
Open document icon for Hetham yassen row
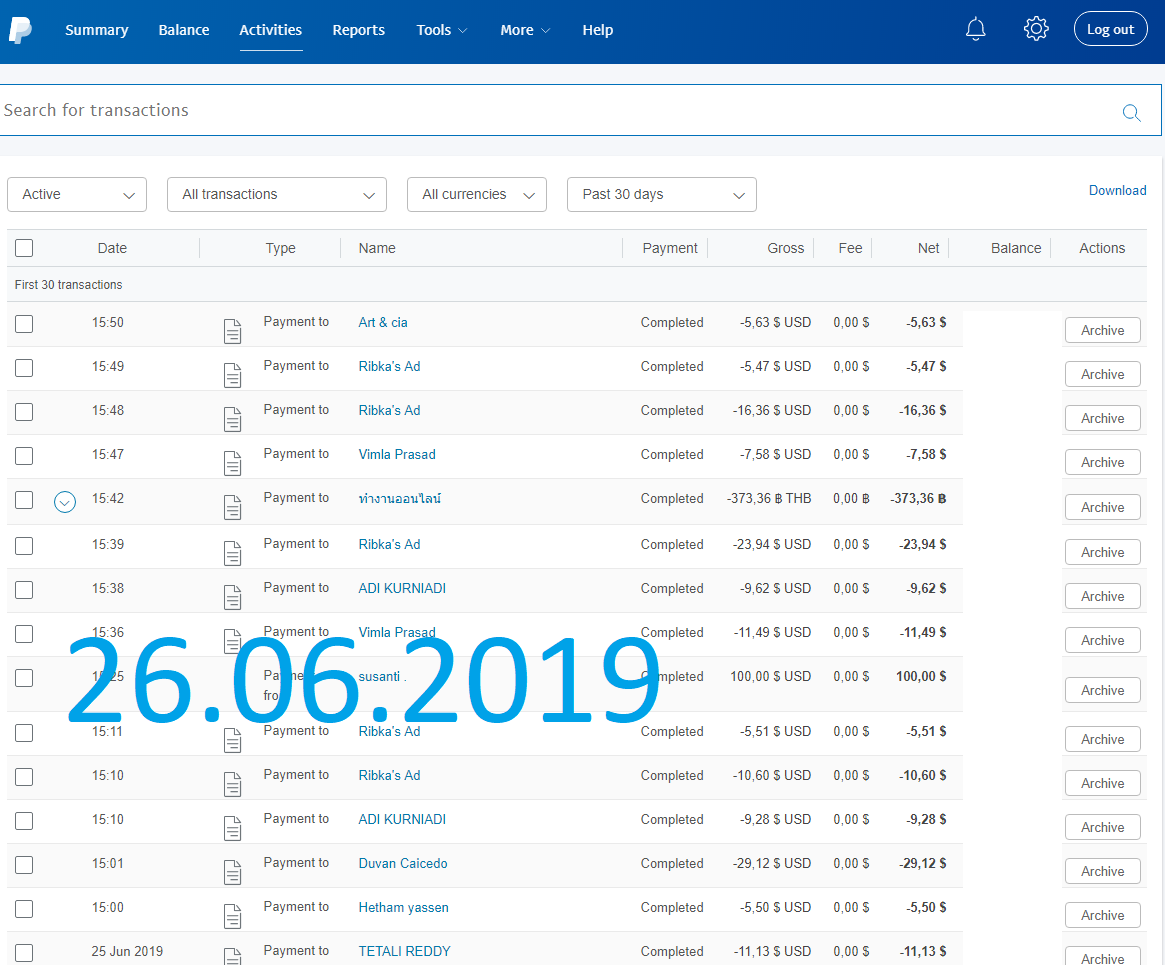[233, 916]
